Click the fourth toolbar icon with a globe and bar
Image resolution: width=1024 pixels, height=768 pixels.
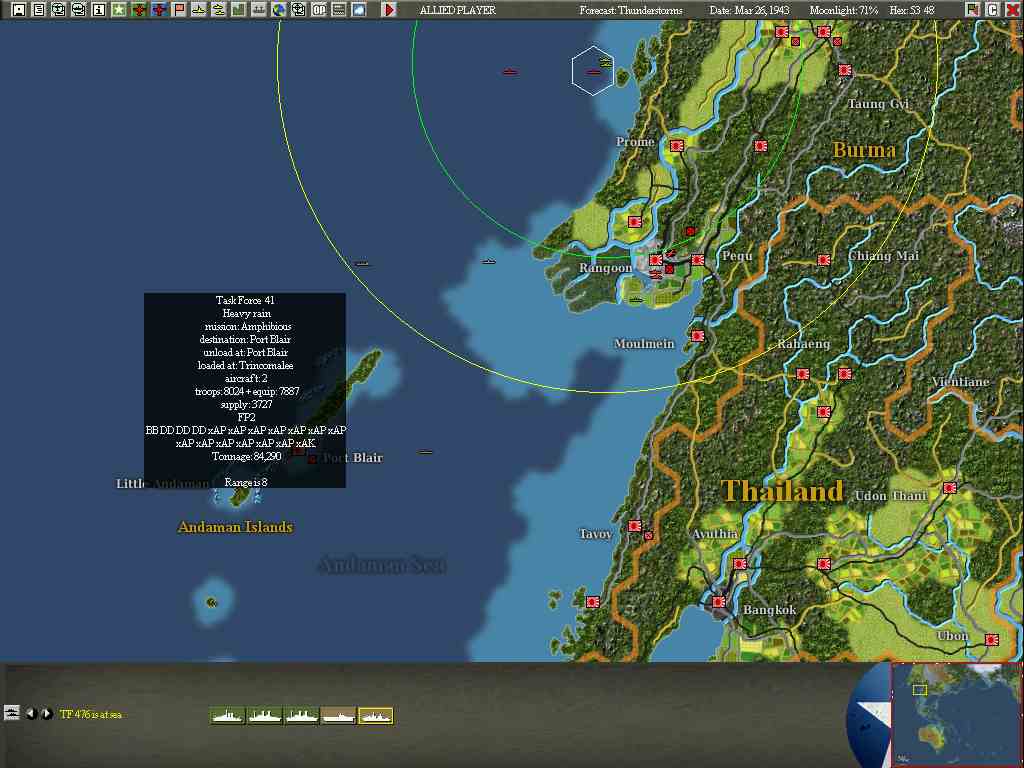coord(79,10)
